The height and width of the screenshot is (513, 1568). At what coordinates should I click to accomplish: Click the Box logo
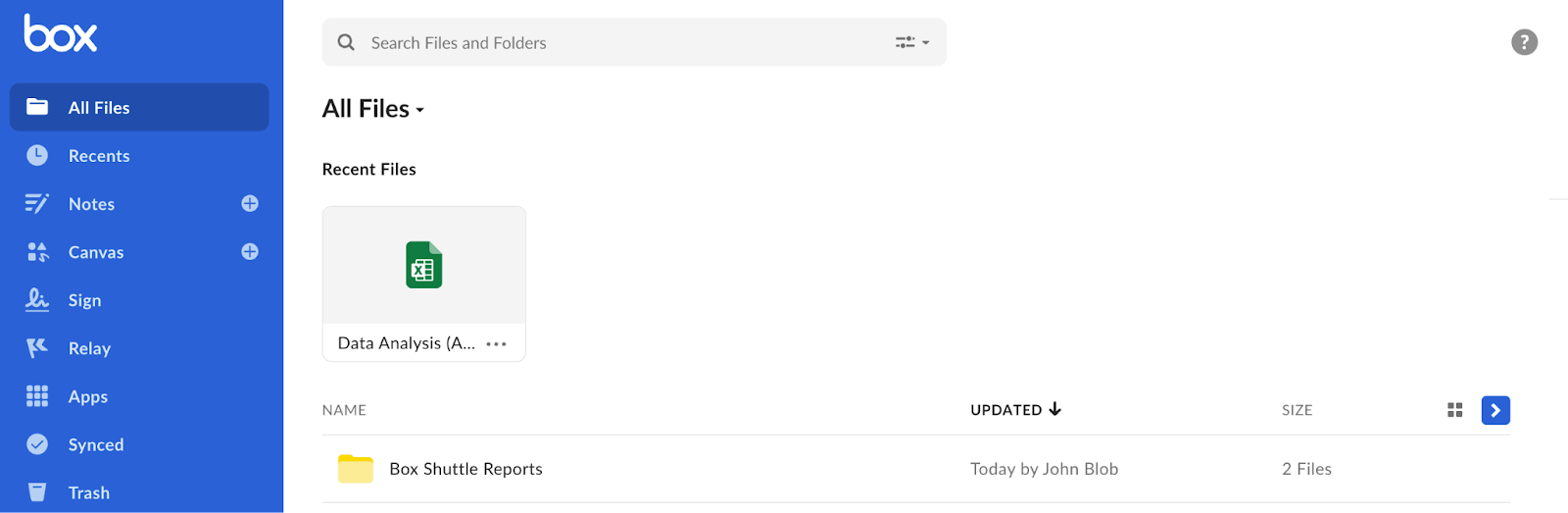[x=61, y=33]
